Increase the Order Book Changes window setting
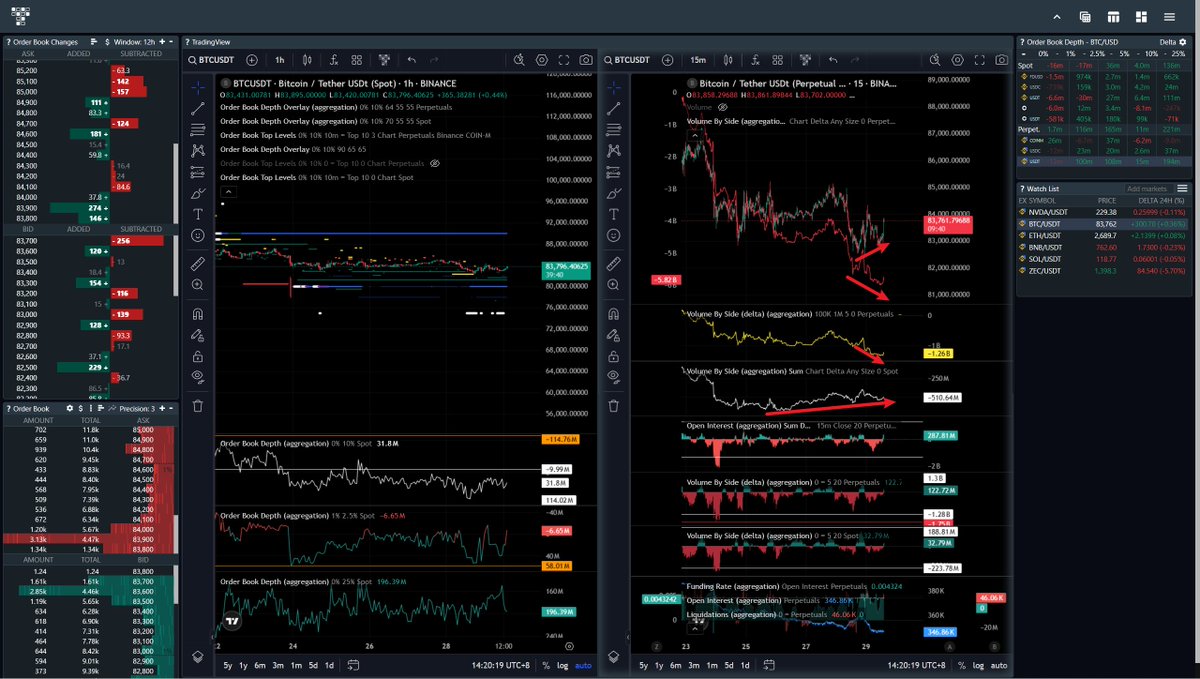Image resolution: width=1200 pixels, height=679 pixels. click(161, 42)
